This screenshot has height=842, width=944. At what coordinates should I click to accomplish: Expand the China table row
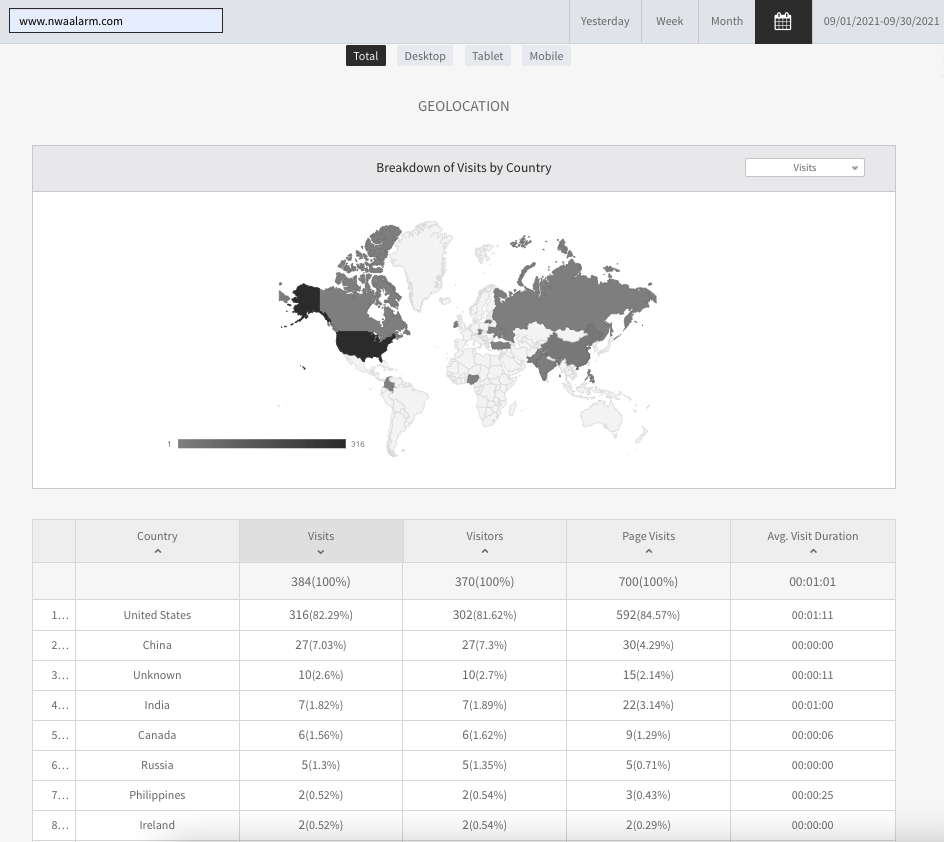54,645
